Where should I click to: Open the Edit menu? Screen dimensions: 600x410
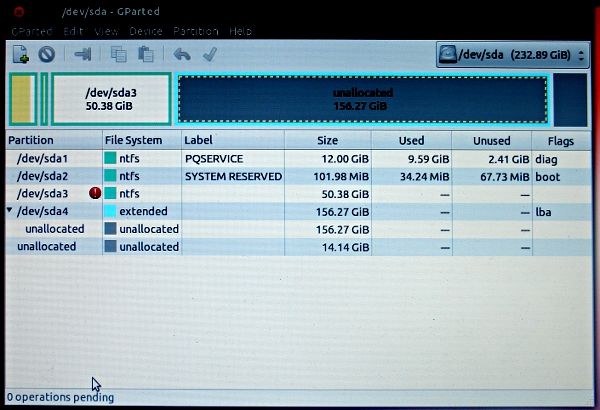pyautogui.click(x=73, y=31)
